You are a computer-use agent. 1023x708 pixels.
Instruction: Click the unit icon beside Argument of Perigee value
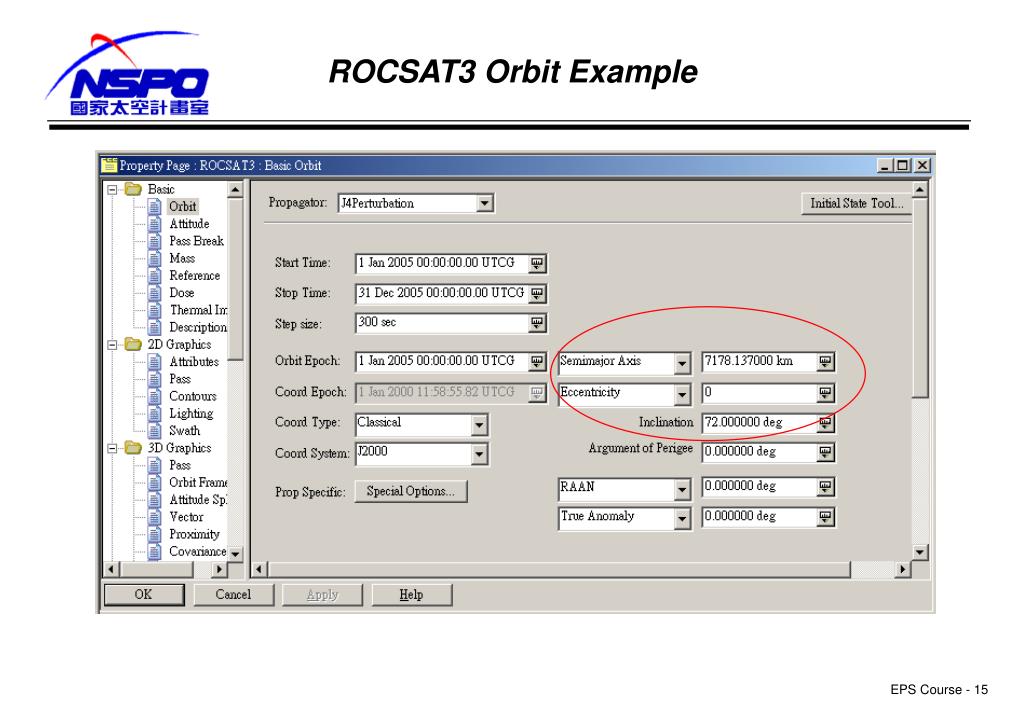point(825,452)
